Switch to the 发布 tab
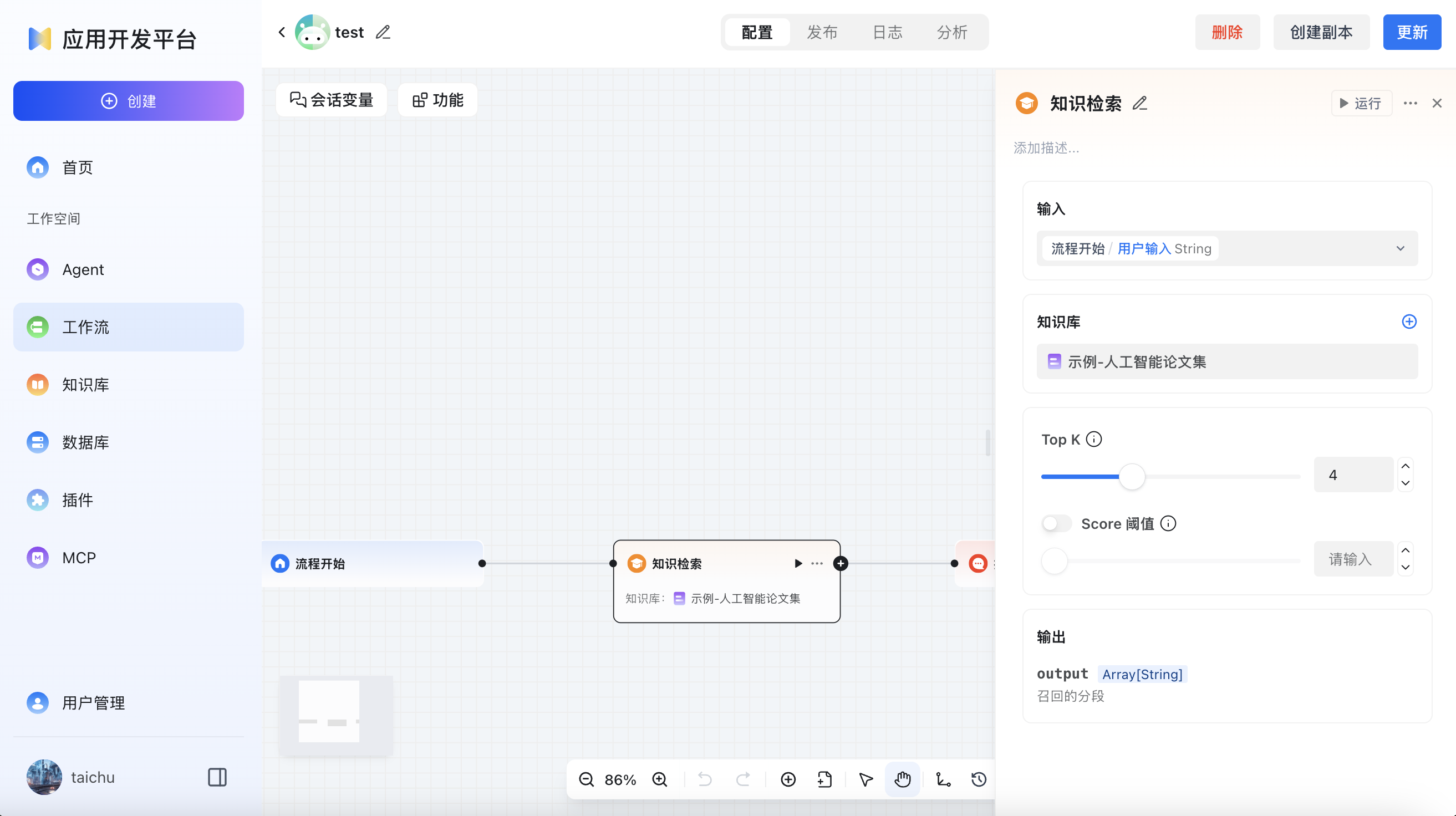 coord(822,32)
